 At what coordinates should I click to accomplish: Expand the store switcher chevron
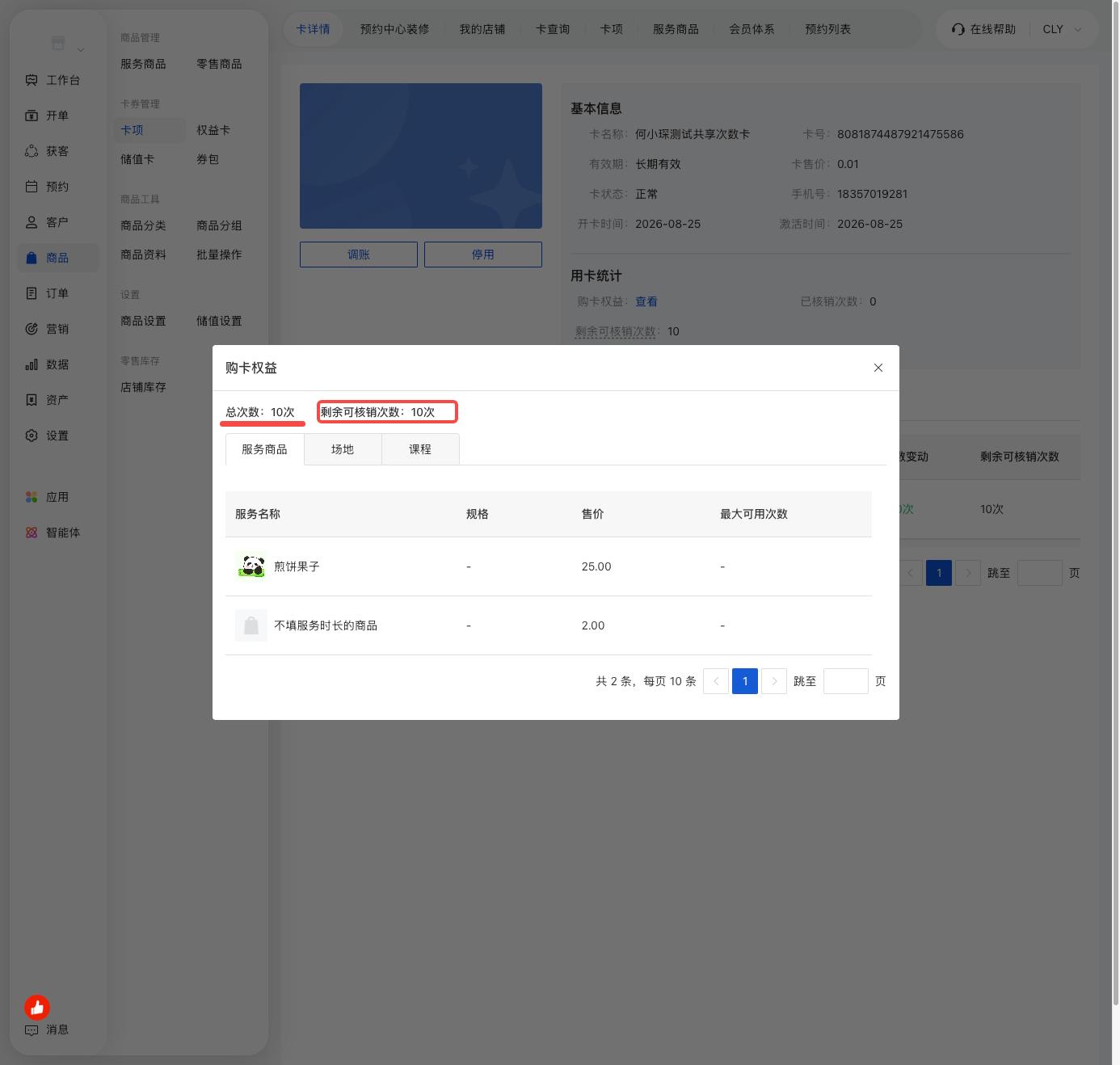80,49
